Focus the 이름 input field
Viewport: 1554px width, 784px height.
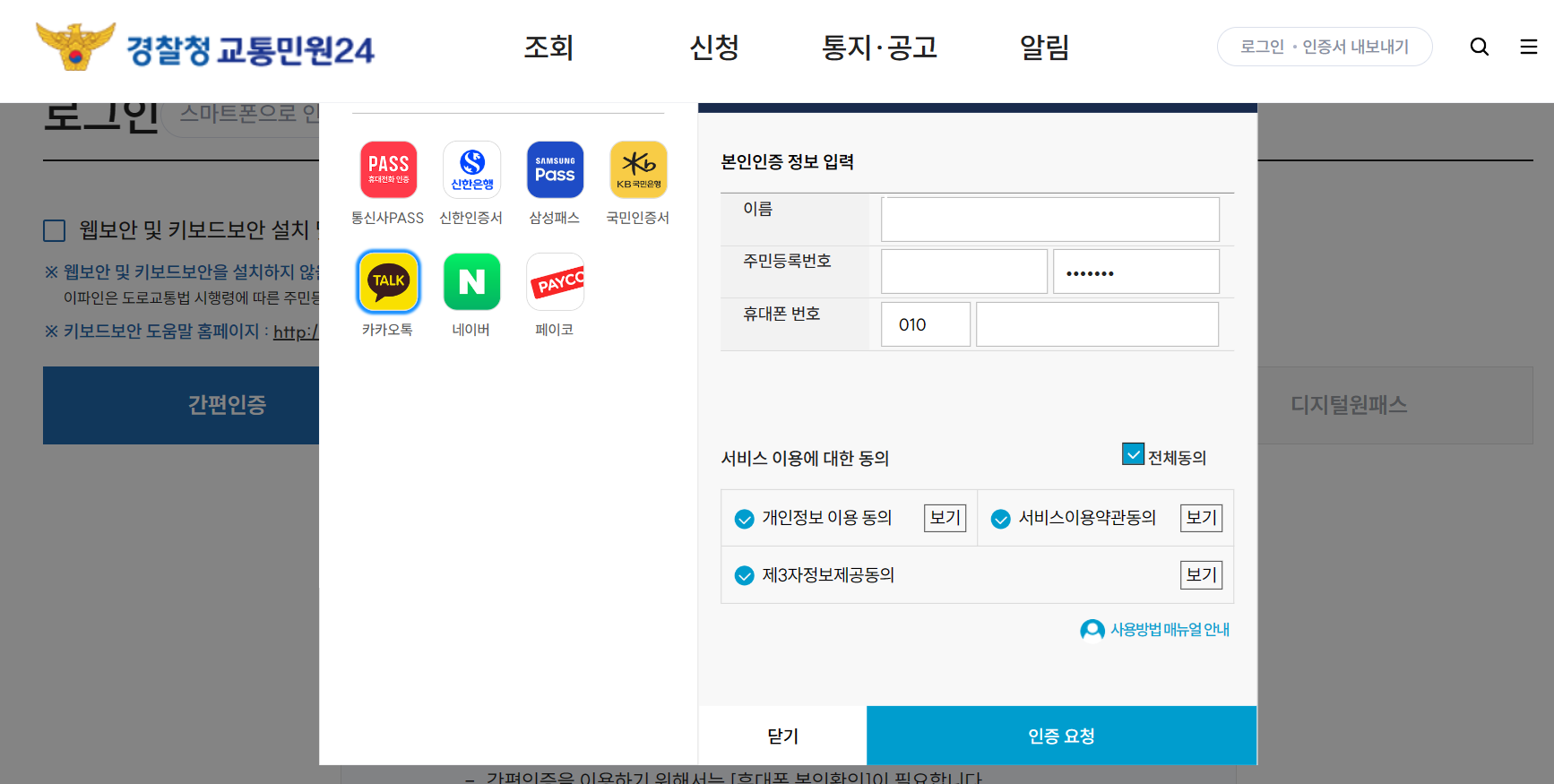click(x=1050, y=220)
